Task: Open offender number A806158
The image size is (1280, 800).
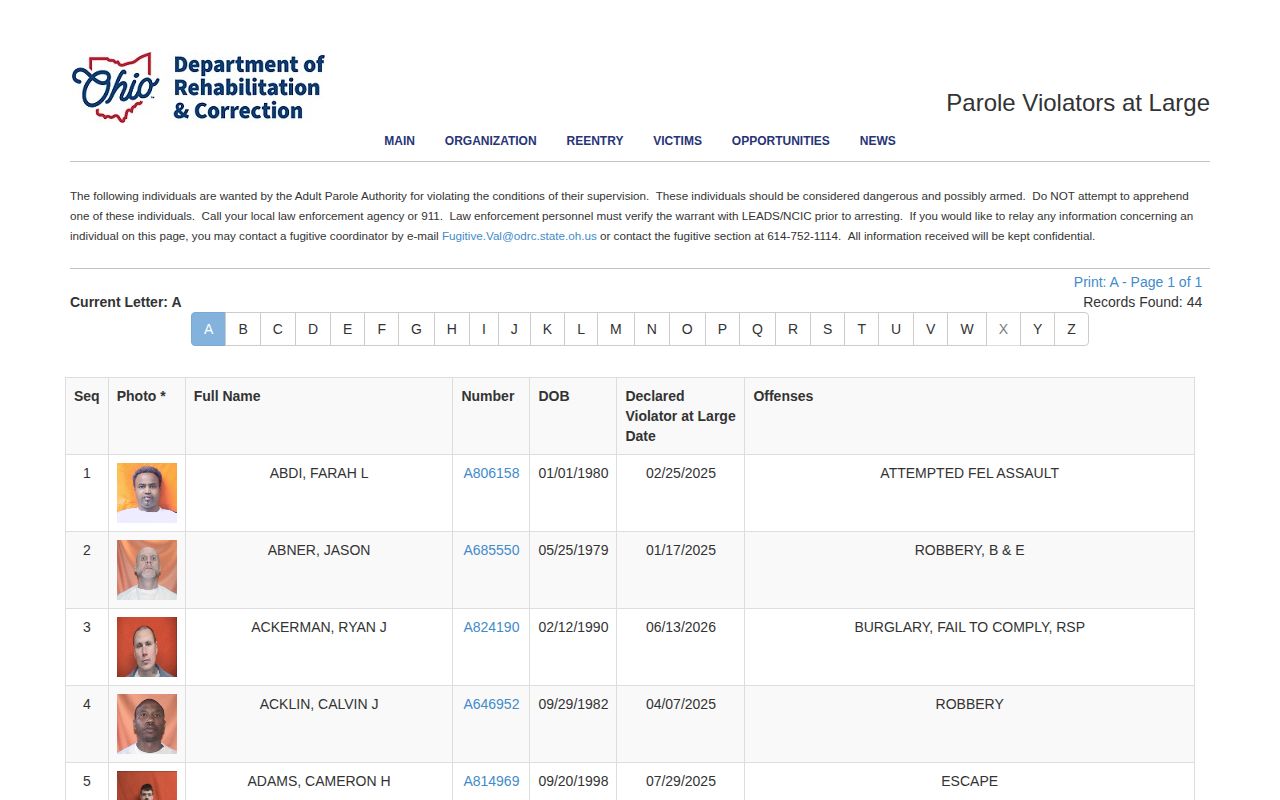Action: point(491,473)
